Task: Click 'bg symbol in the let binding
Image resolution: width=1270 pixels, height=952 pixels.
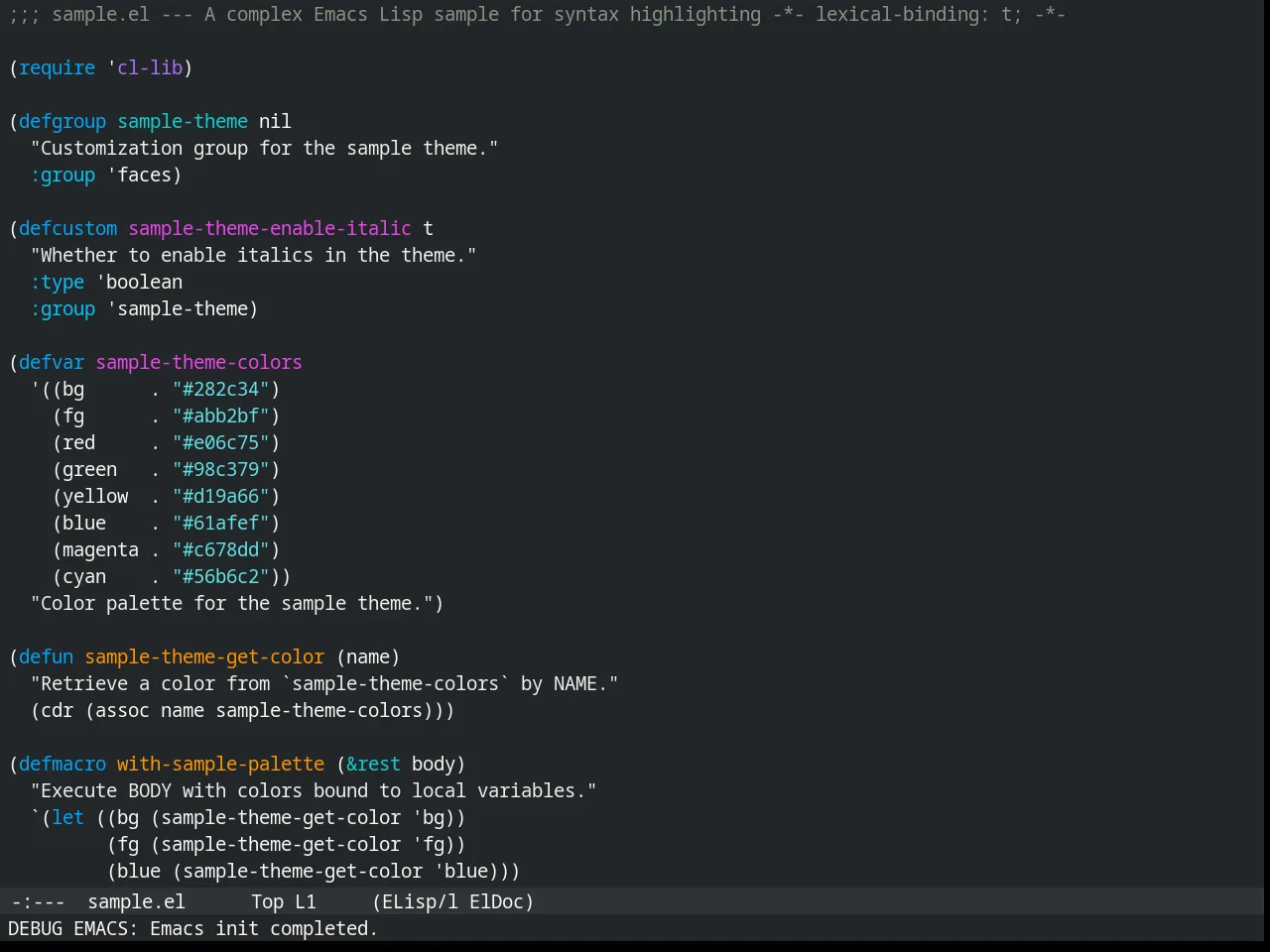Action: click(429, 817)
